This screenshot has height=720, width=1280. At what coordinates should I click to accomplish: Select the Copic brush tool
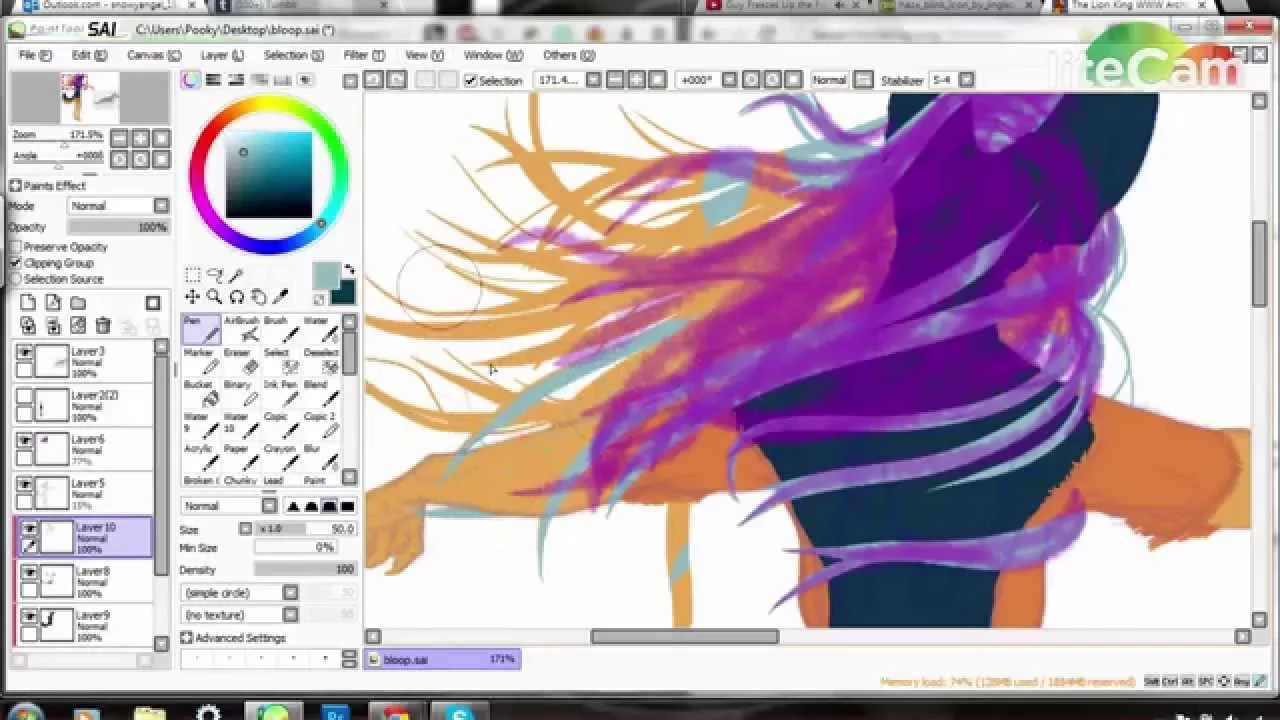[280, 426]
